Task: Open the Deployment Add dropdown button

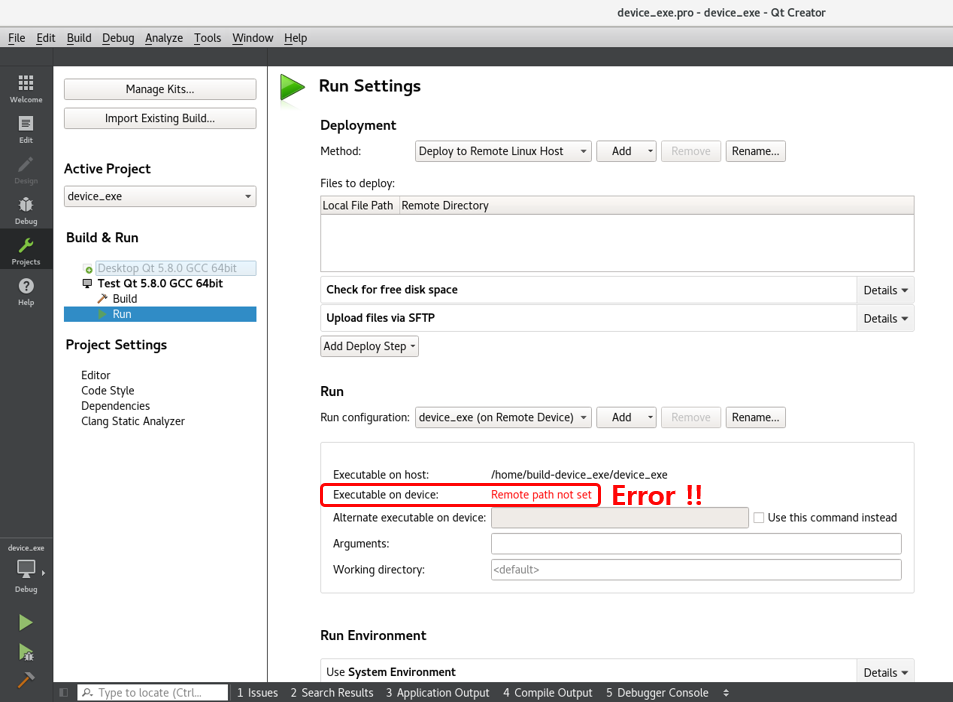Action: (626, 151)
